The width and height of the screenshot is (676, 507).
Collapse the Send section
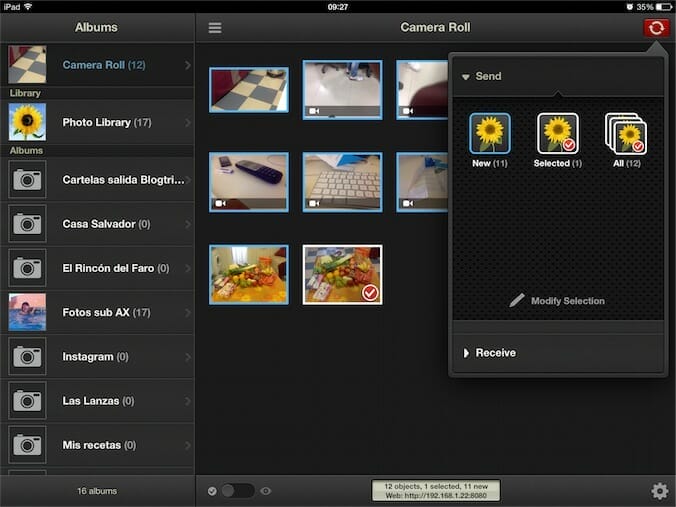coord(466,77)
